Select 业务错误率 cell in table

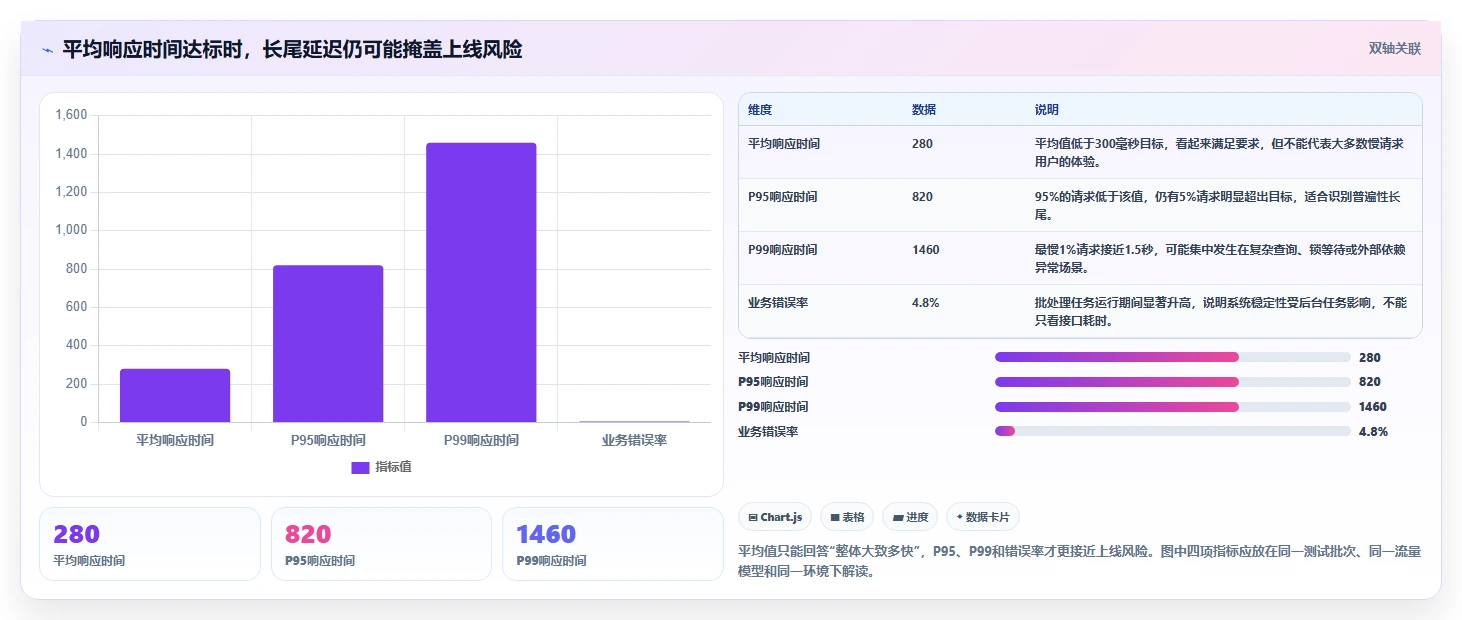click(778, 303)
